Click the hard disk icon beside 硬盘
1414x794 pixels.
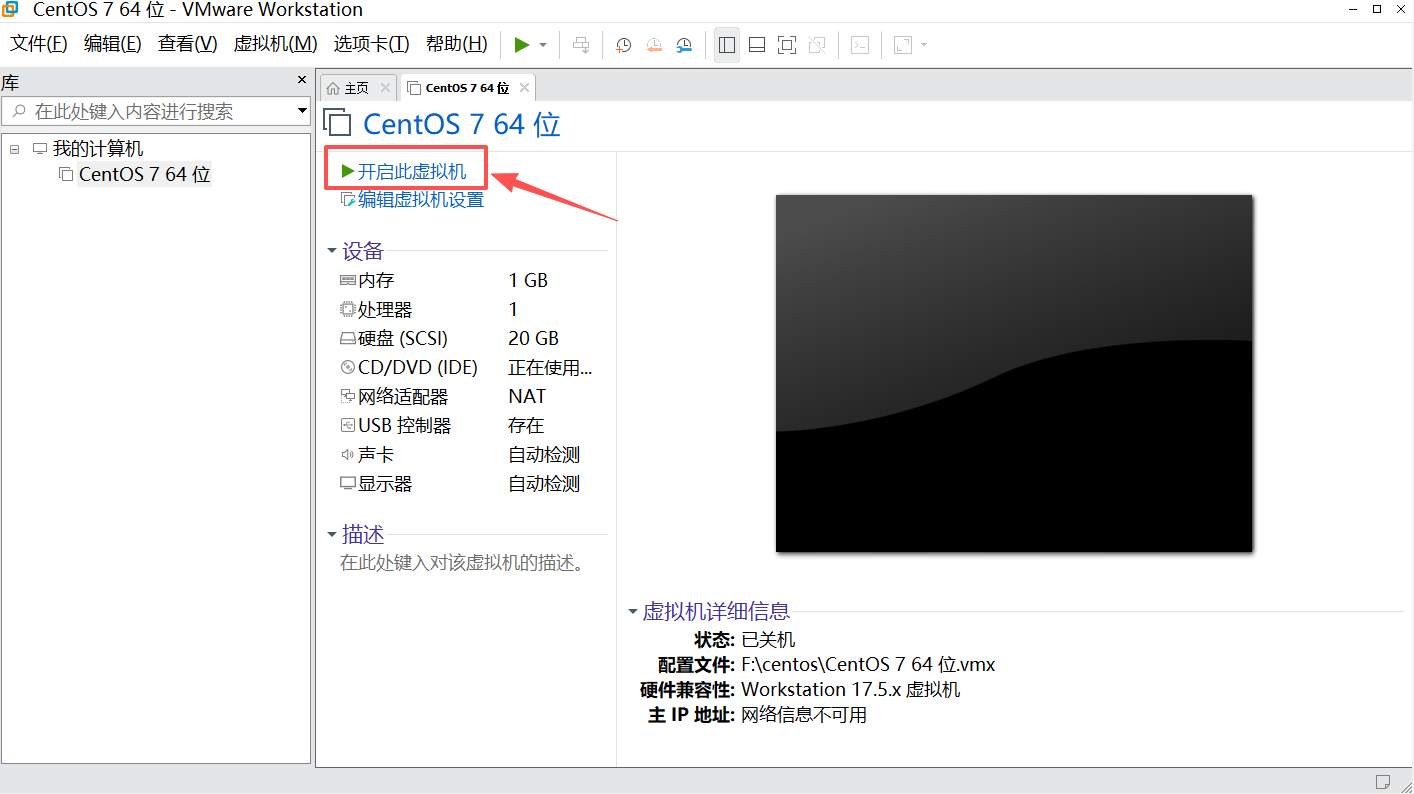[x=348, y=338]
